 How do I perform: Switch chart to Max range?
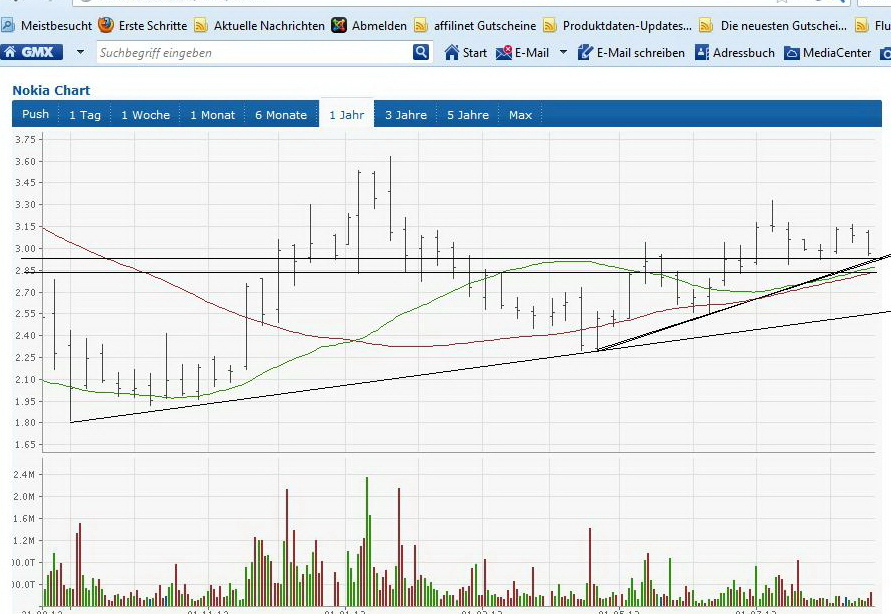(520, 115)
